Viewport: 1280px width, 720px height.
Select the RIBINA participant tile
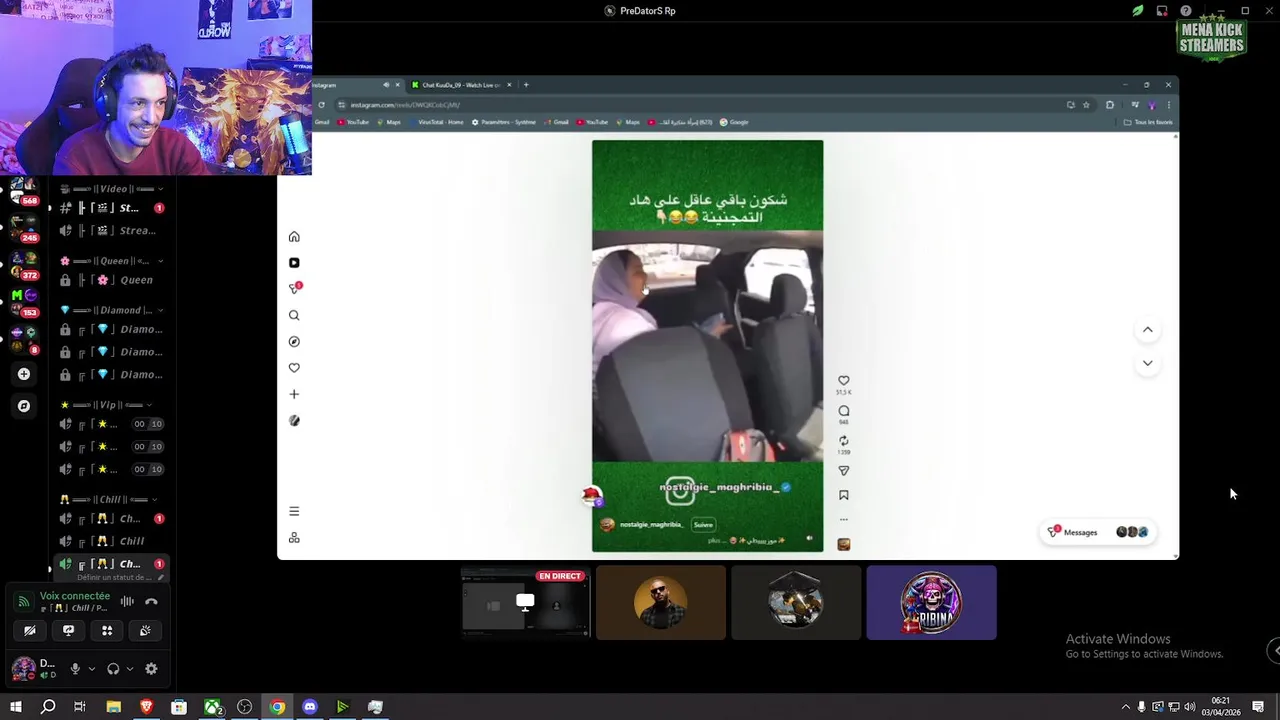pyautogui.click(x=931, y=602)
